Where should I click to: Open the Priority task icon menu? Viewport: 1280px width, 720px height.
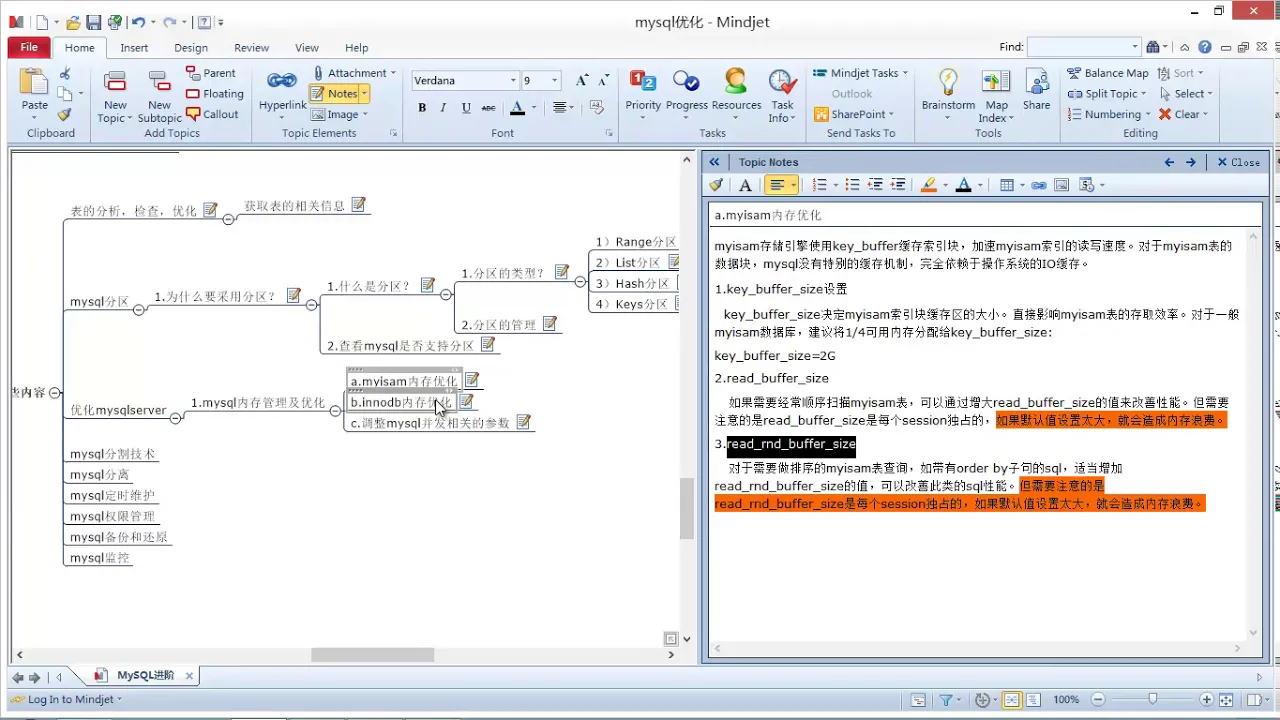click(643, 95)
